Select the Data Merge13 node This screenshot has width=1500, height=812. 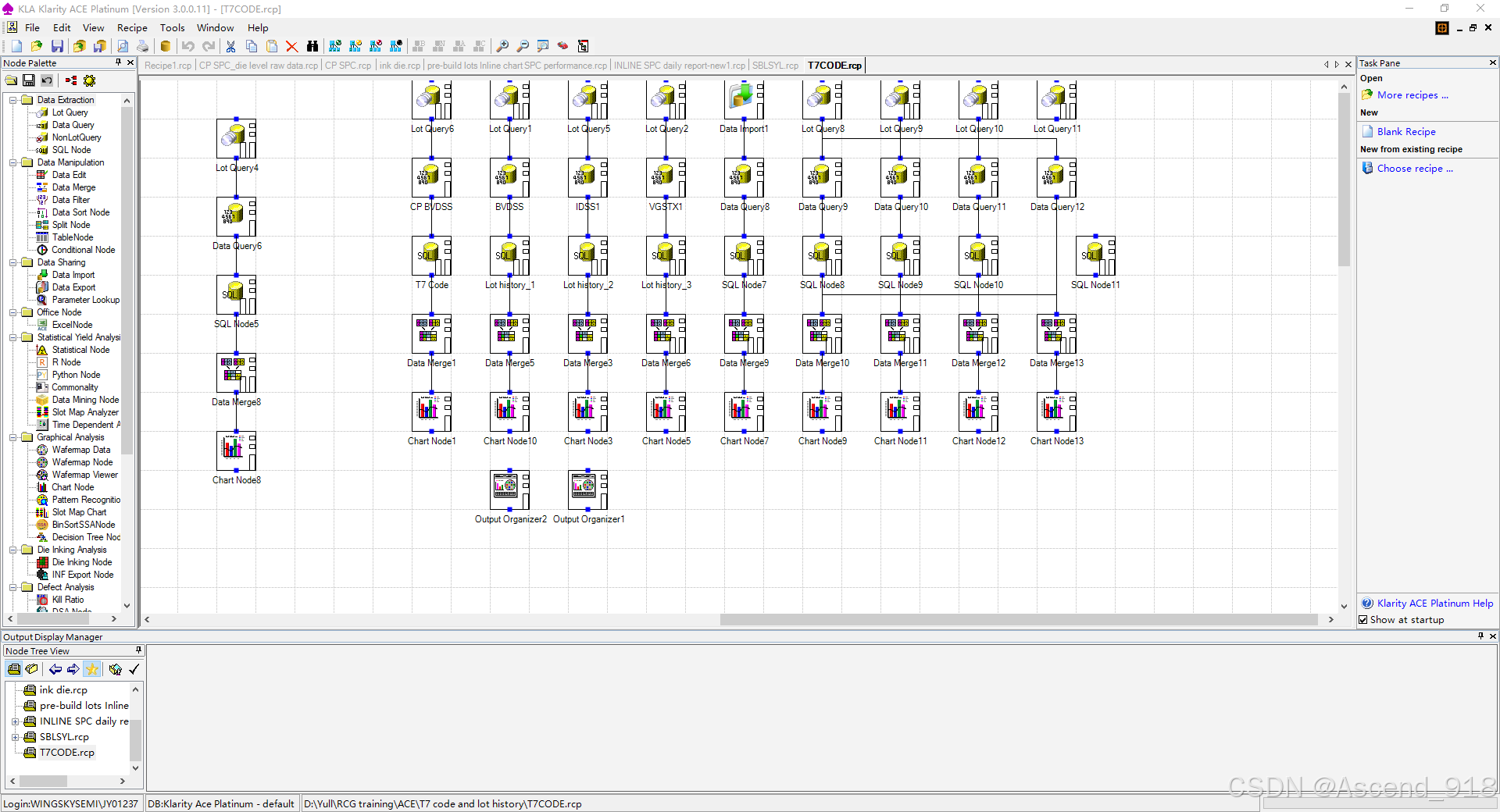(x=1056, y=334)
